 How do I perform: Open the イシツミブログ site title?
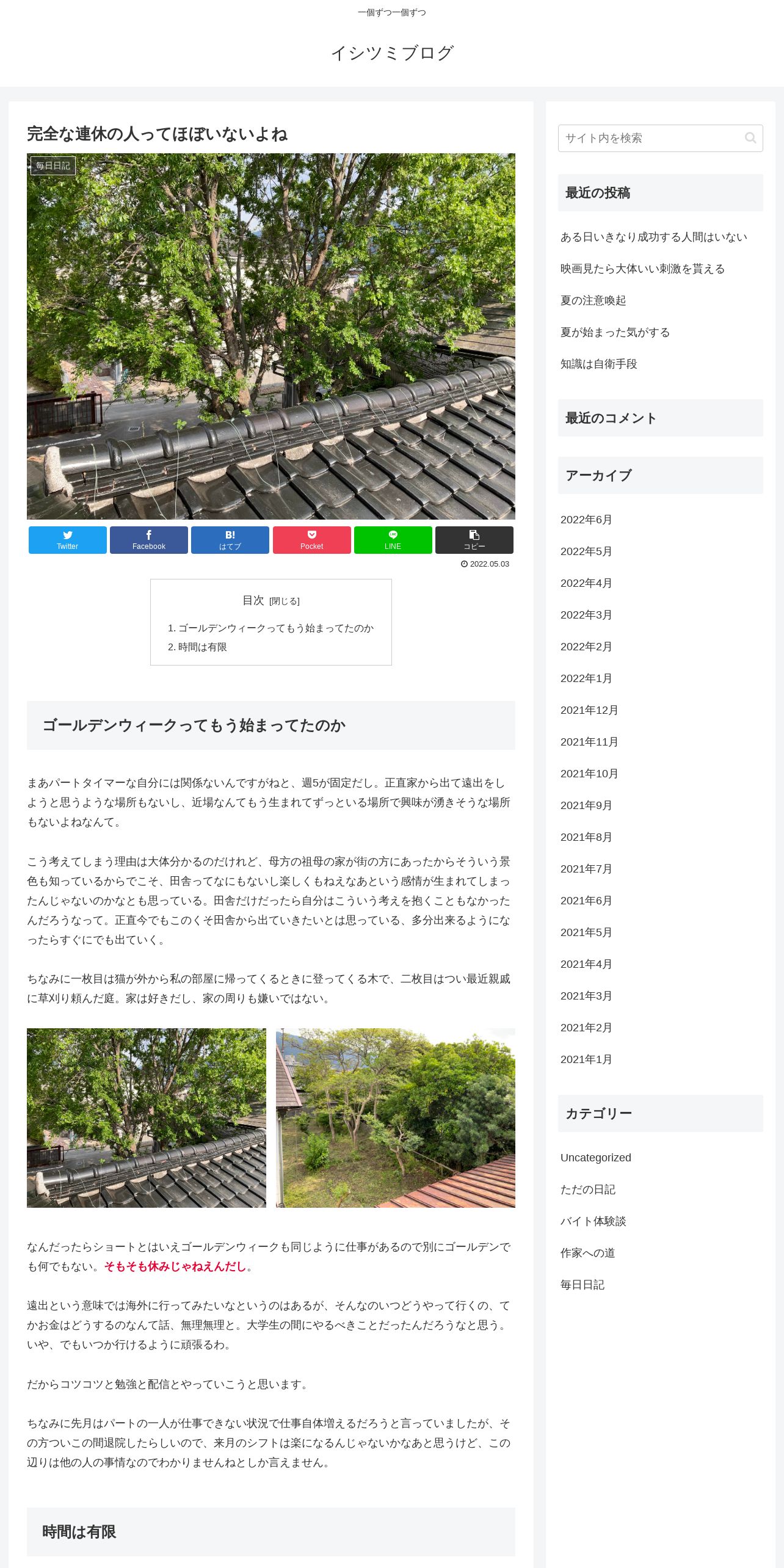click(392, 53)
